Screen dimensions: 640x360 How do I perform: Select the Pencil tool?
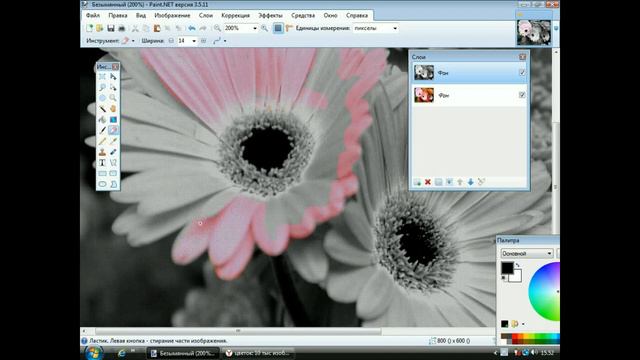click(102, 141)
